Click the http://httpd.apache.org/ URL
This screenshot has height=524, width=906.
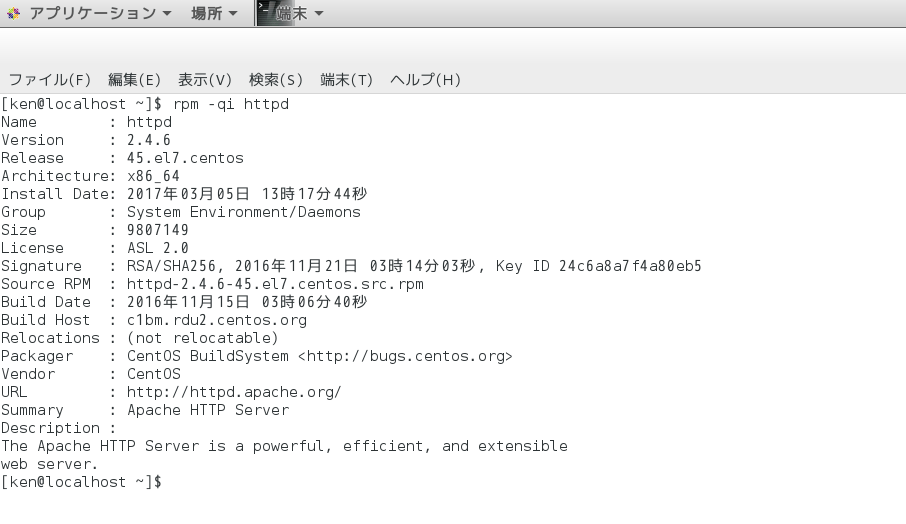click(234, 392)
